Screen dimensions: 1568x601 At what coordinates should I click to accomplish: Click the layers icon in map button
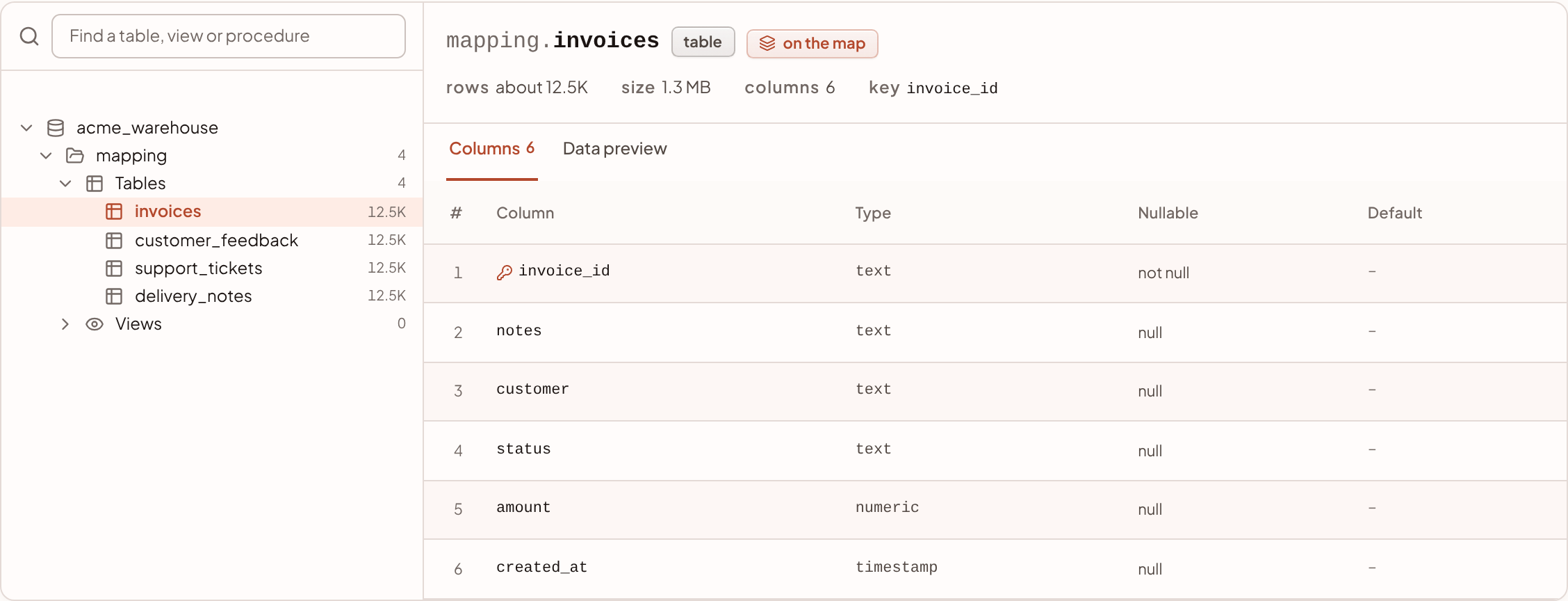tap(767, 43)
